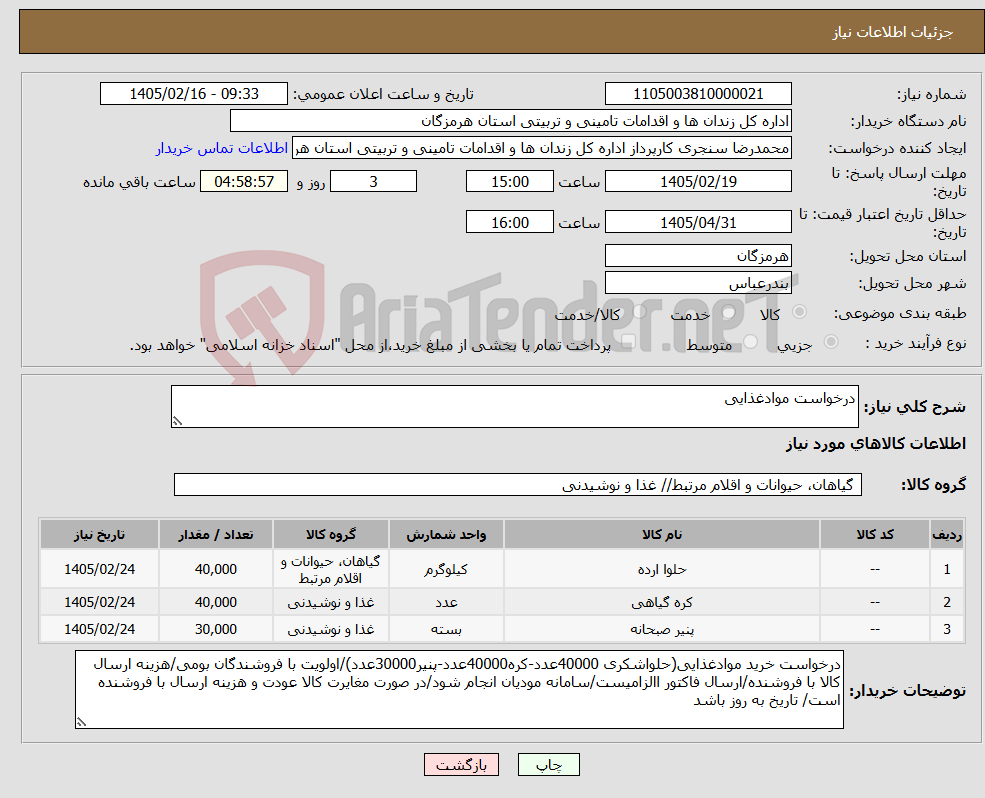Click the remaining days field showing 3
This screenshot has height=798, width=985.
click(373, 182)
